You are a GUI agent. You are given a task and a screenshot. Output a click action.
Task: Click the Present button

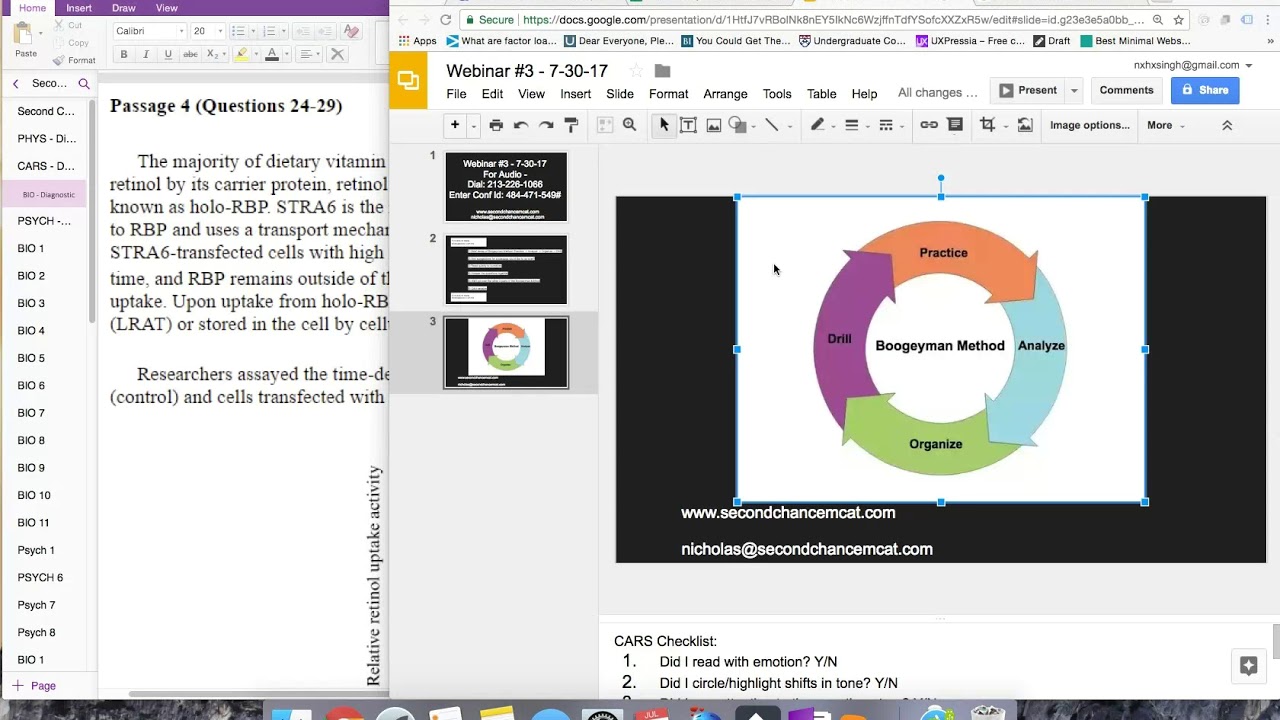click(x=1028, y=90)
